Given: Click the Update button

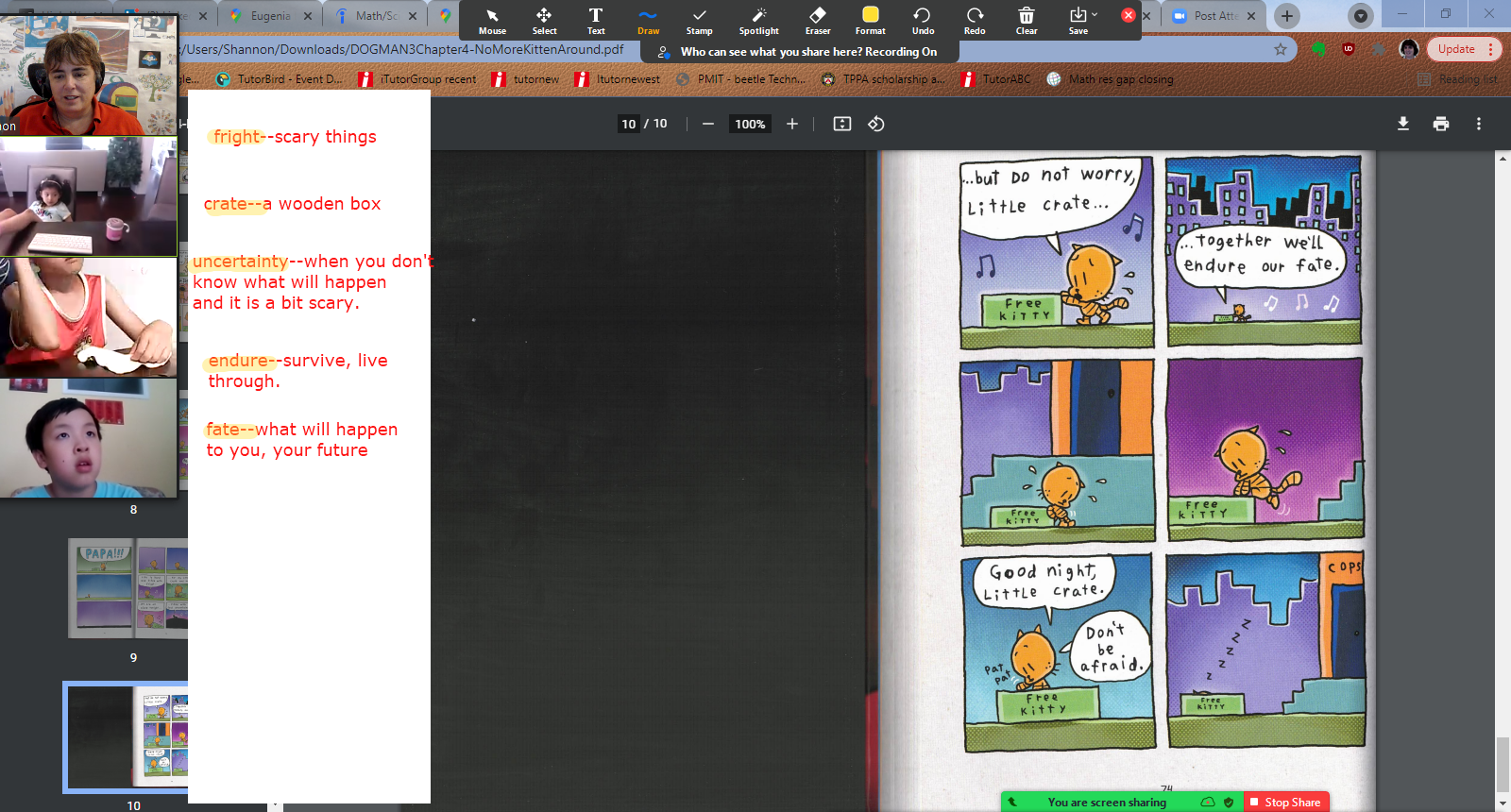Looking at the screenshot, I should (x=1456, y=49).
